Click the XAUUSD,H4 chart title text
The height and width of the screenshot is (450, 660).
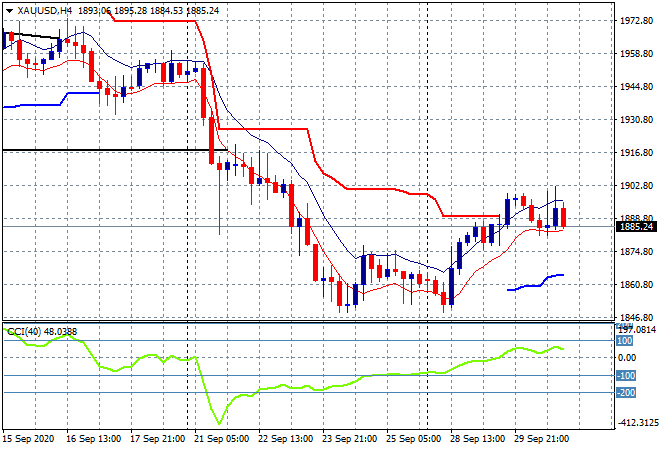pos(45,11)
